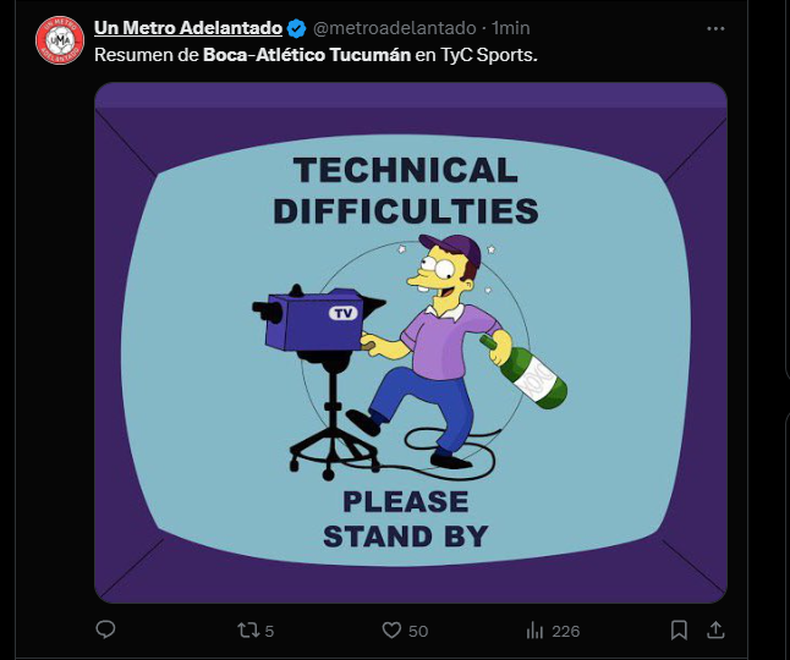Click the "1min" timestamp

click(511, 28)
